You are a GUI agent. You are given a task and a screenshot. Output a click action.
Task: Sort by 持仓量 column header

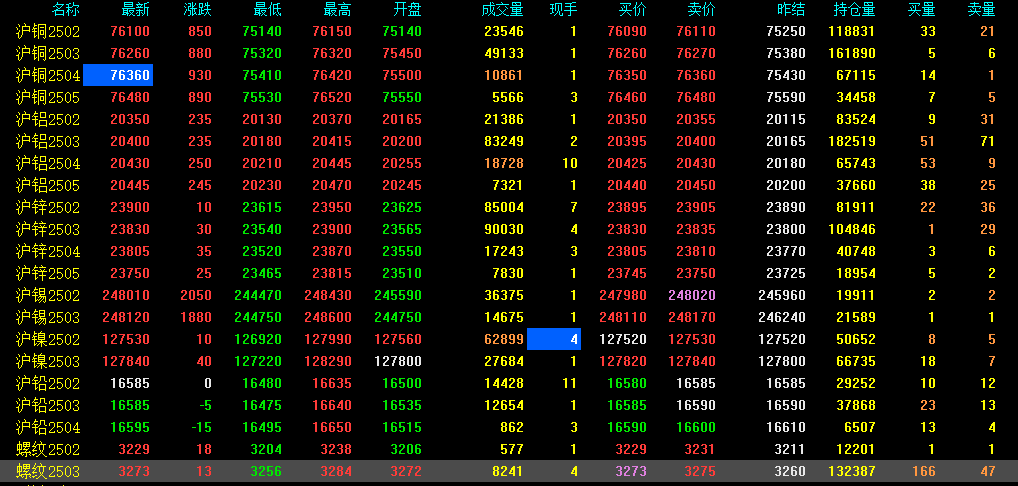click(x=854, y=9)
